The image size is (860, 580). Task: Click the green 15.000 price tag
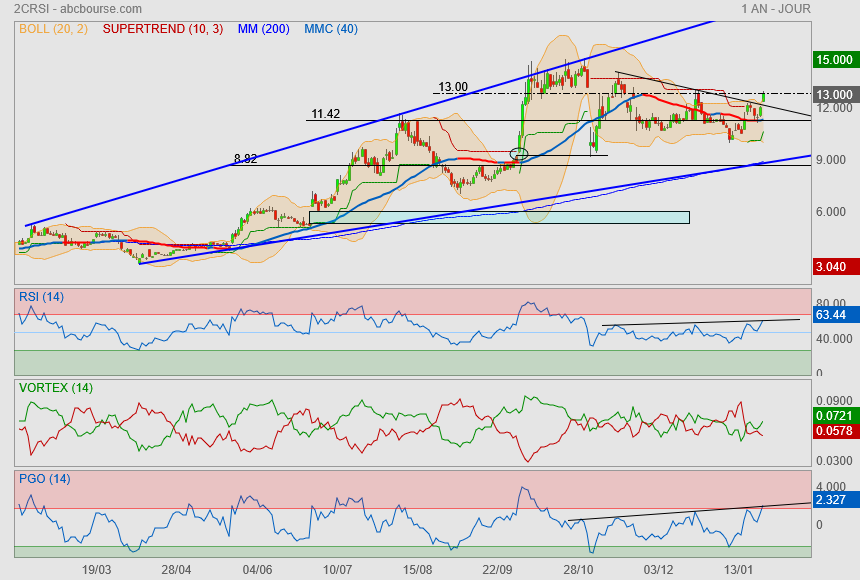click(834, 59)
